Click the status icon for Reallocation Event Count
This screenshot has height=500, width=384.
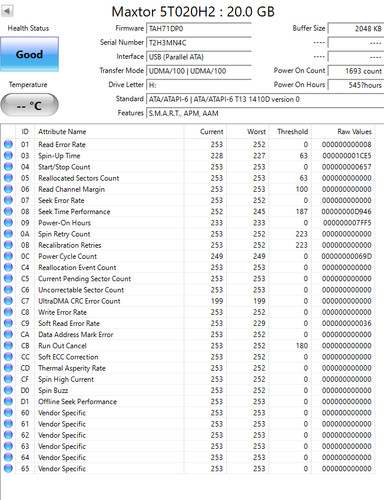(x=8, y=267)
